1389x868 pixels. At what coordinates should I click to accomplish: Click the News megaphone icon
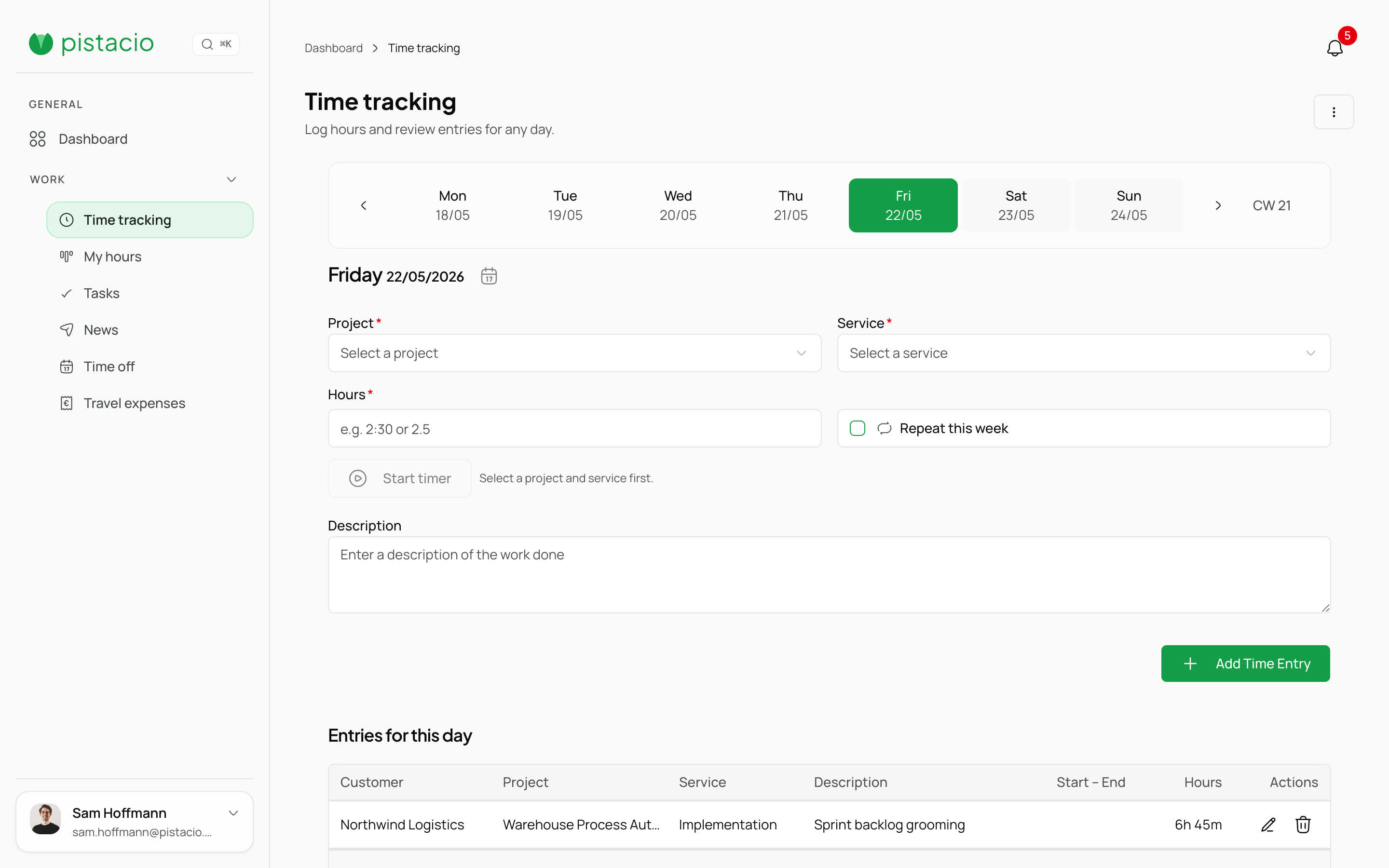[67, 330]
